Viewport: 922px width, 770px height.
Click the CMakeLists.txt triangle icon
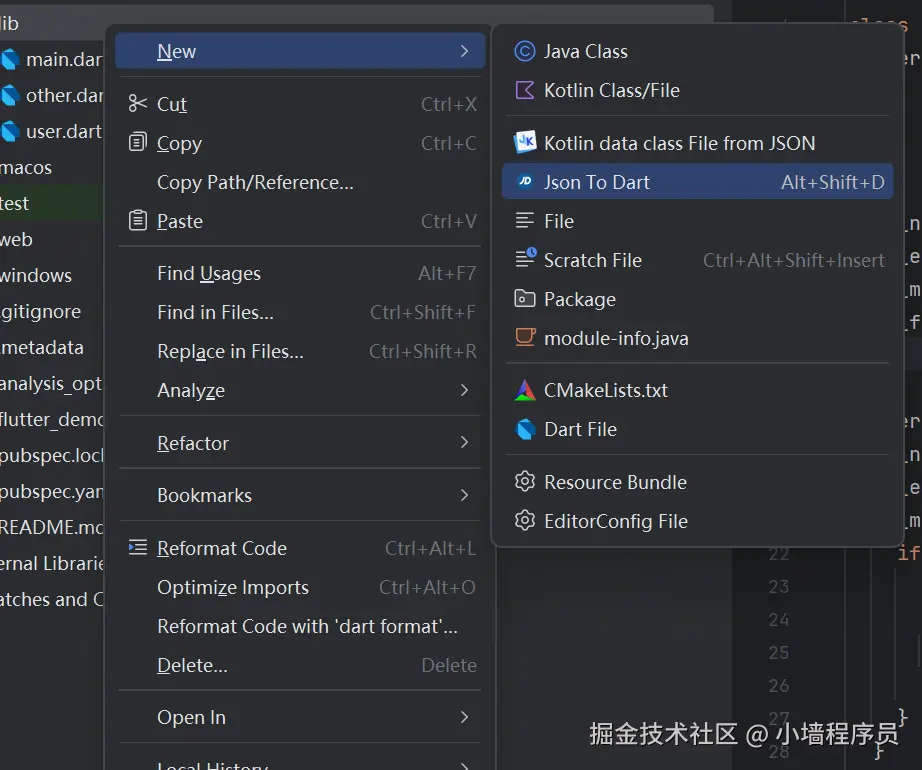click(x=525, y=390)
